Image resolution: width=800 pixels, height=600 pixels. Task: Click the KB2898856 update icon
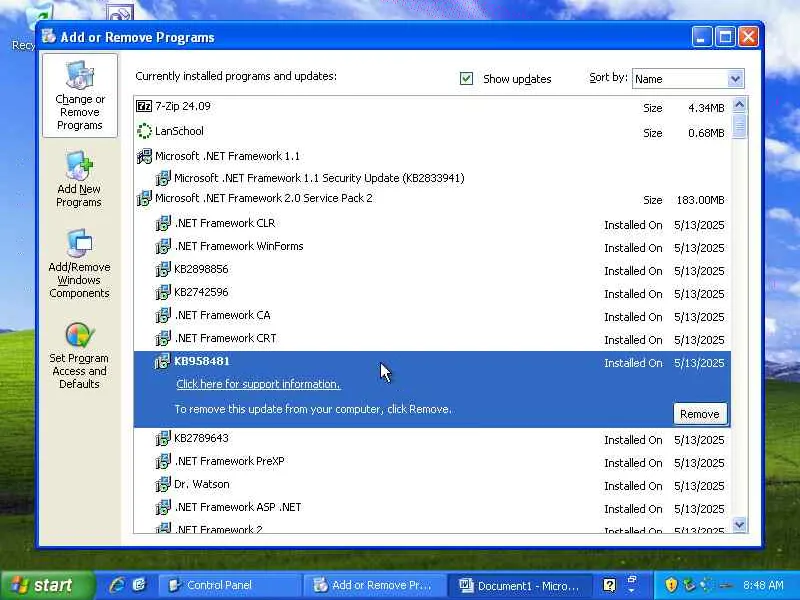[163, 269]
